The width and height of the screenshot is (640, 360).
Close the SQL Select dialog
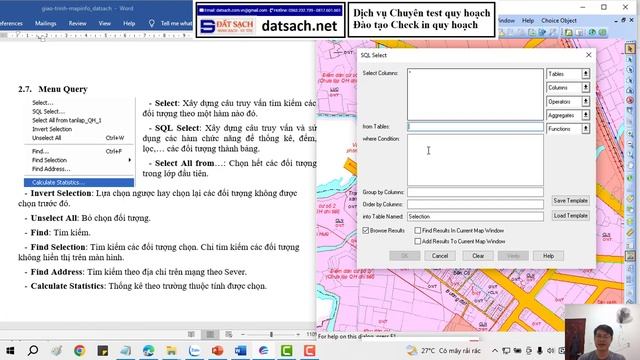(589, 55)
